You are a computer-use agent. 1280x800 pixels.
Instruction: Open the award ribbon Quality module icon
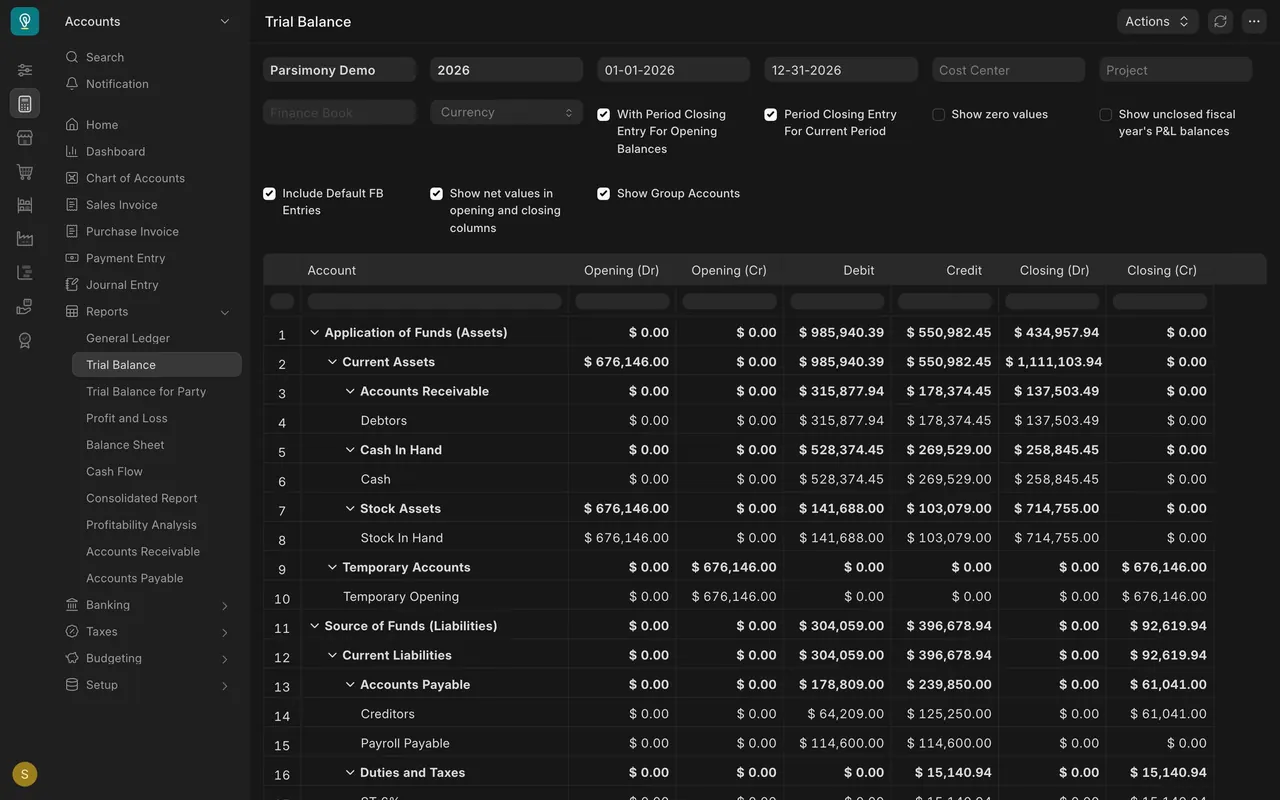25,341
